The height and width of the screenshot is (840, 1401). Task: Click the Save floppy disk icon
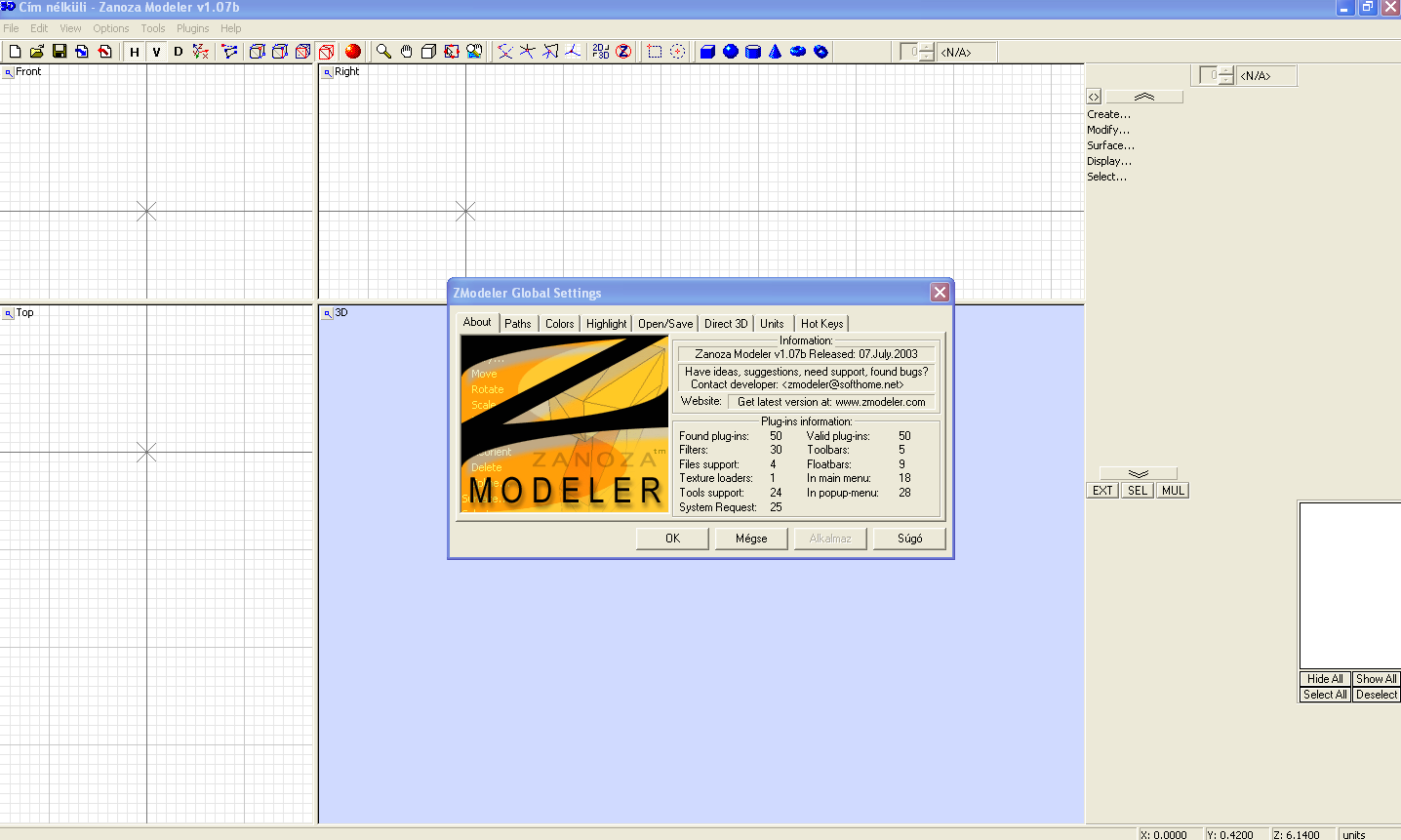tap(60, 52)
